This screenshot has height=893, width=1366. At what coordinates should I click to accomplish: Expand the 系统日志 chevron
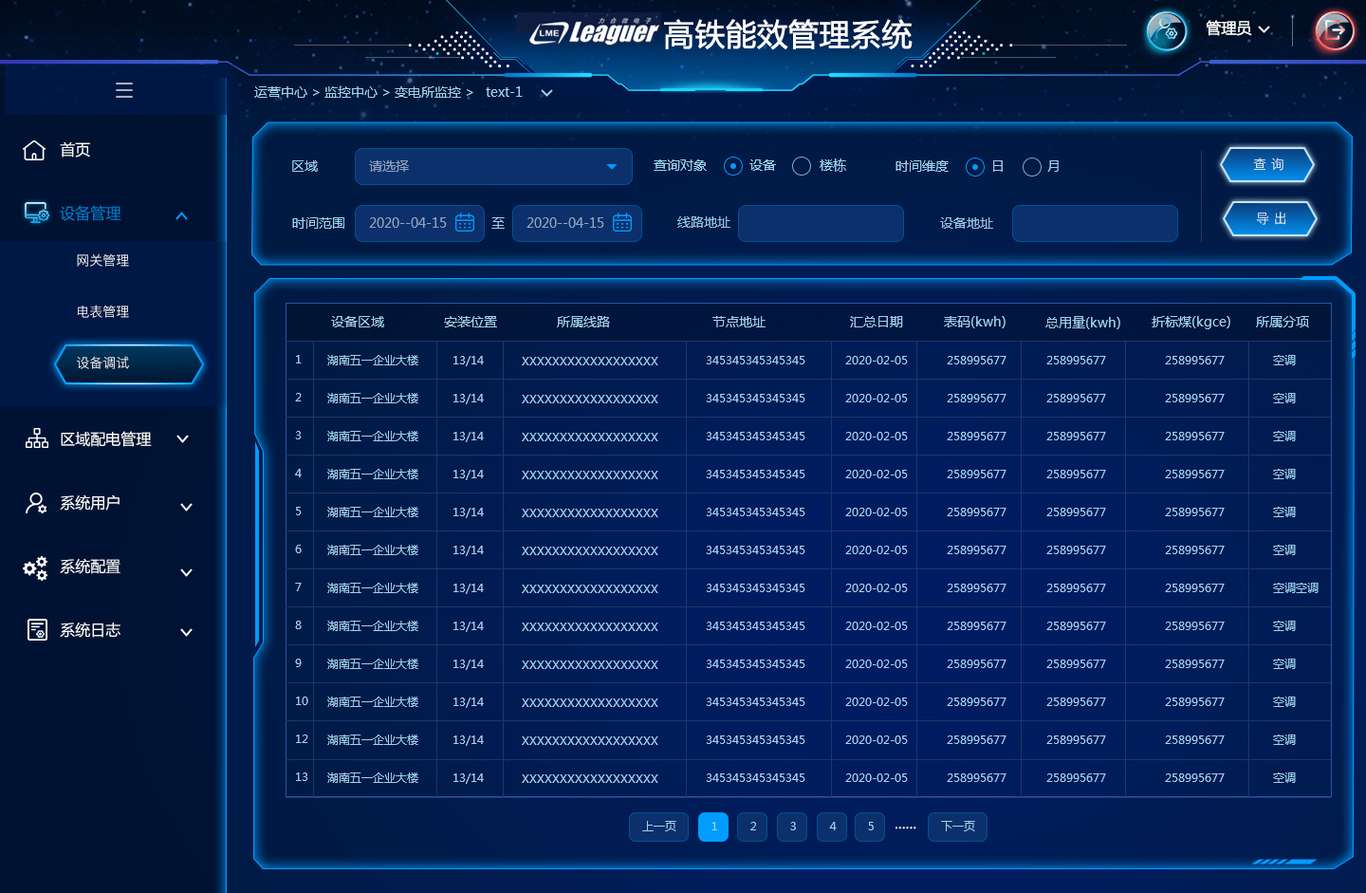pyautogui.click(x=186, y=632)
